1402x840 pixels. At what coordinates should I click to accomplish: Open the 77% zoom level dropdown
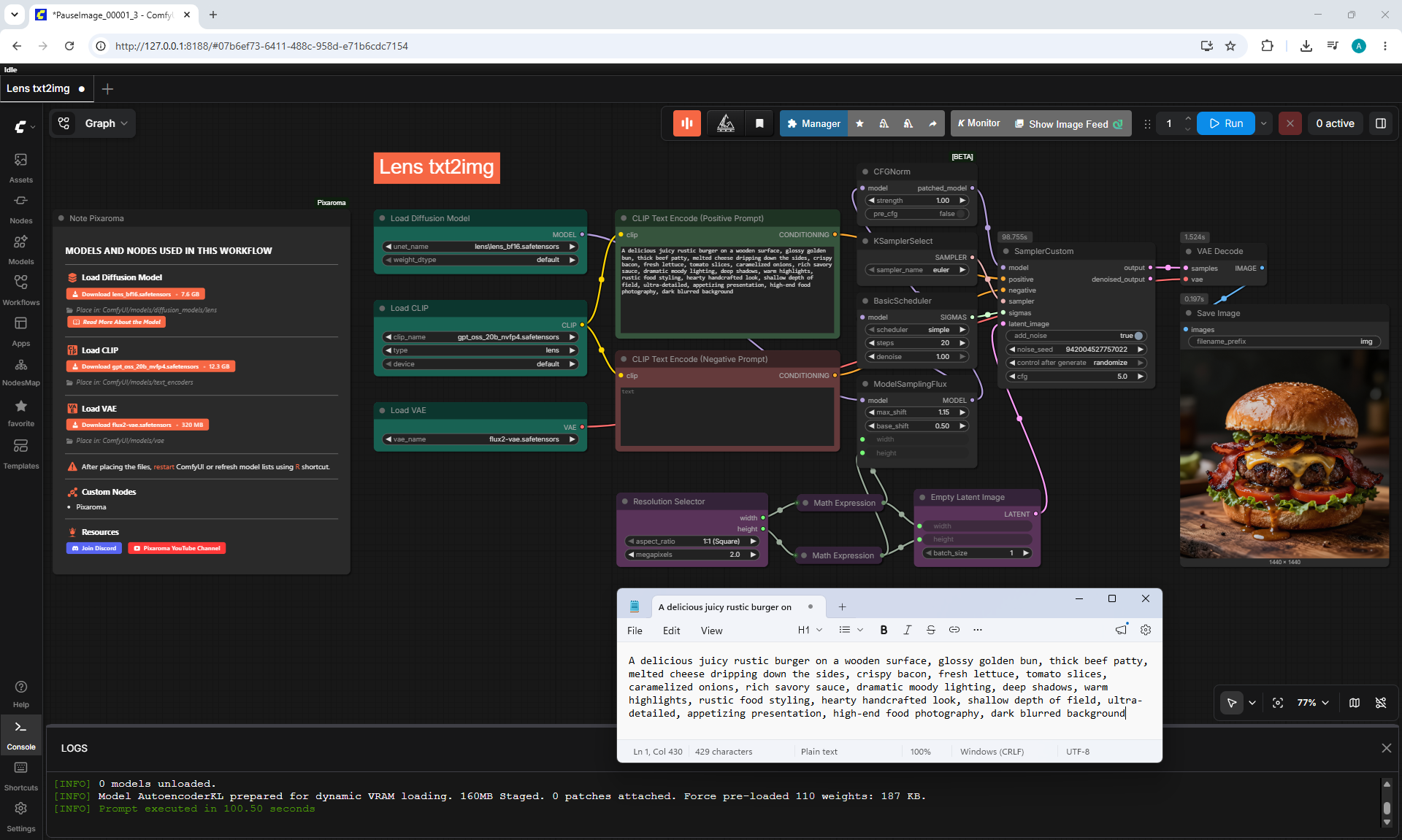click(x=1313, y=703)
